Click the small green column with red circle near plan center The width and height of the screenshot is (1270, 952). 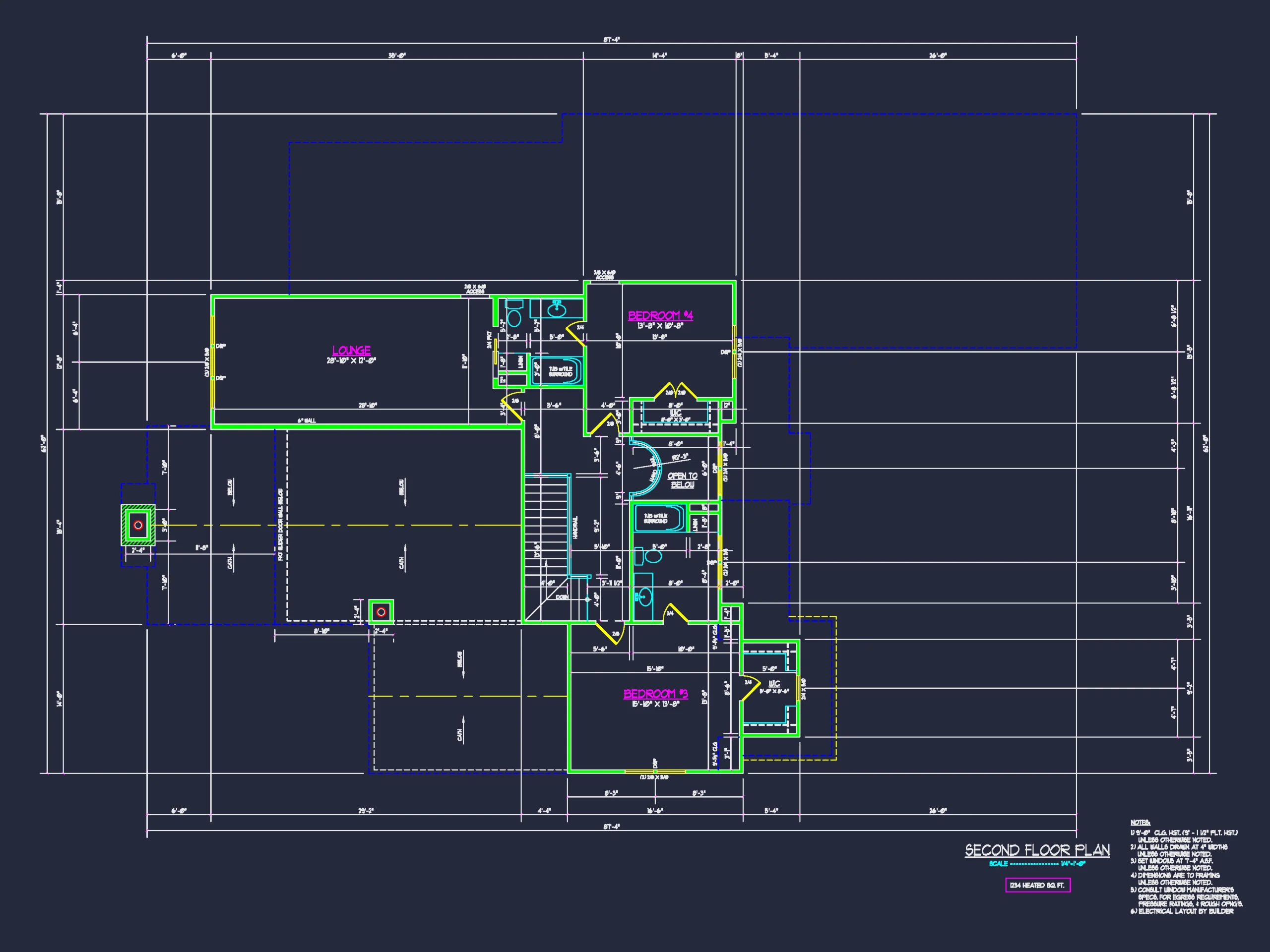click(381, 612)
